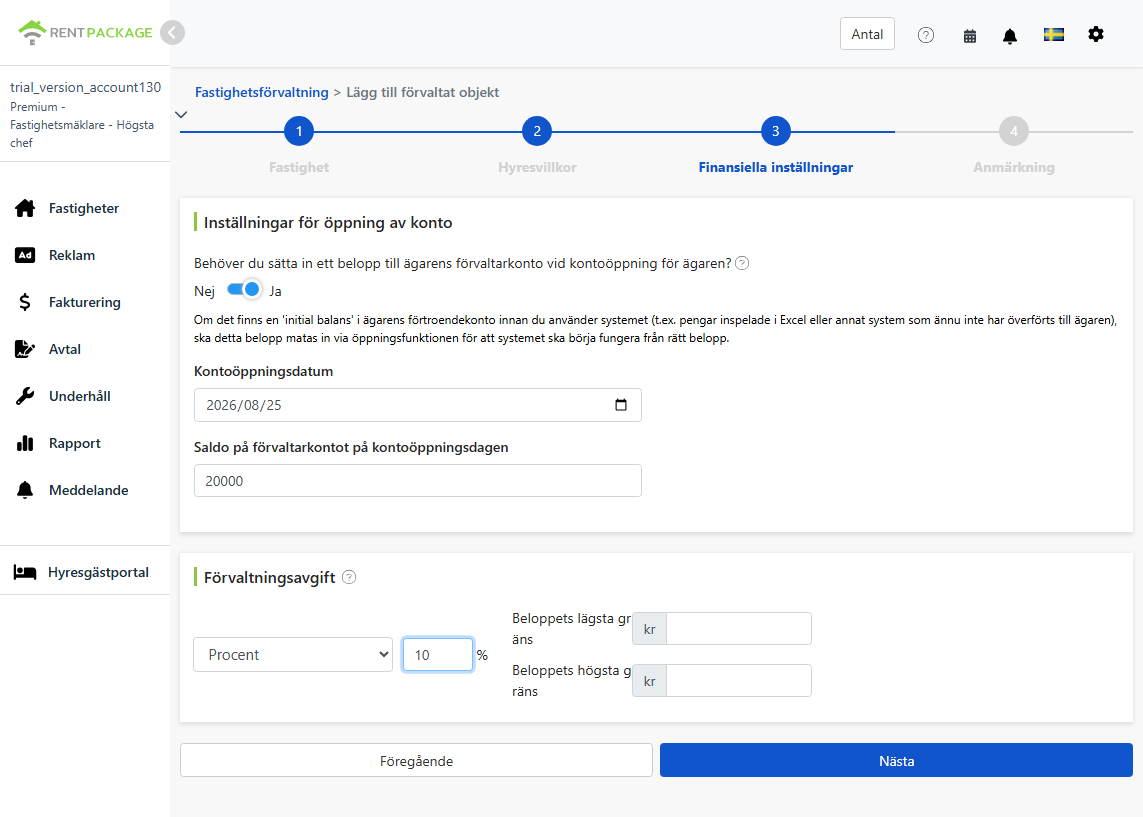Click the Antal button
The height and width of the screenshot is (817, 1143).
pyautogui.click(x=867, y=34)
